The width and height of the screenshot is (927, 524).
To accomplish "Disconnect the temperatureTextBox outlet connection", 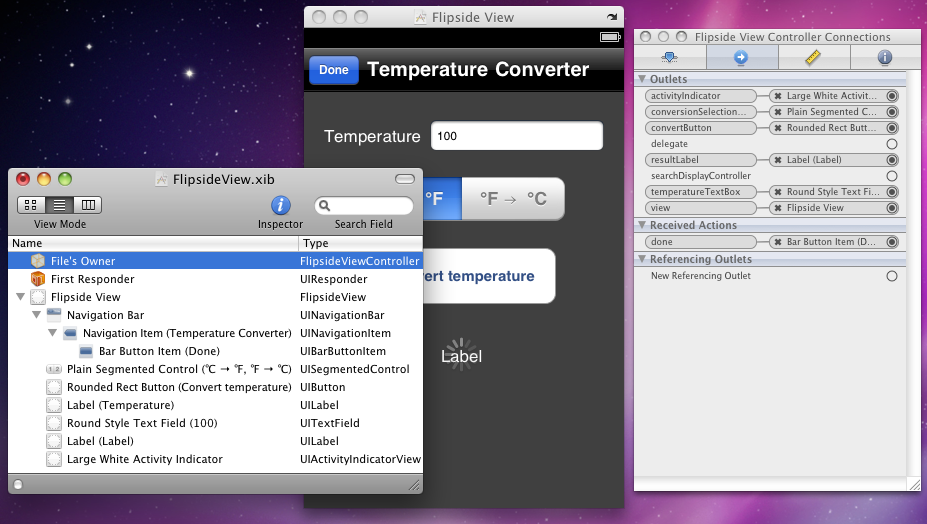I will click(x=778, y=192).
